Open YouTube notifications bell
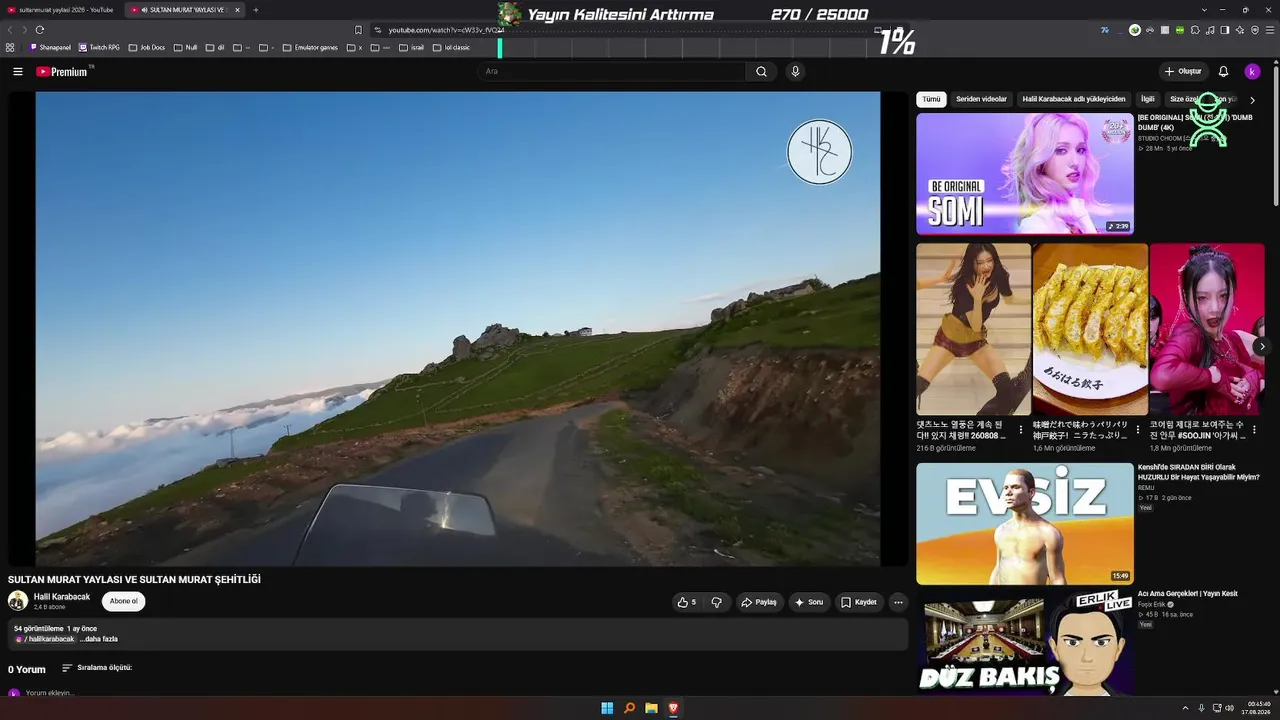This screenshot has height=720, width=1280. [1223, 71]
